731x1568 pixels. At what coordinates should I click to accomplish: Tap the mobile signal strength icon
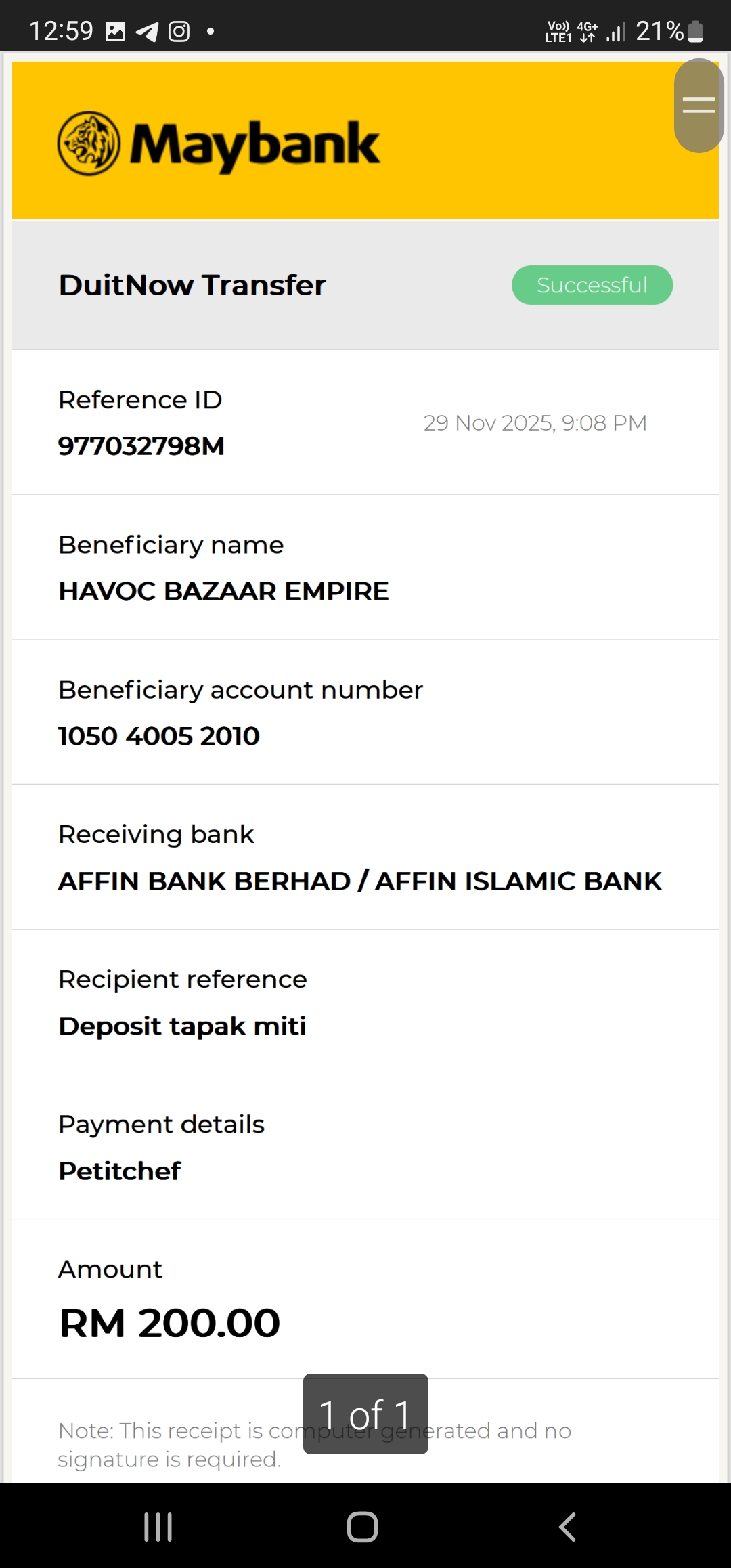pos(616,31)
